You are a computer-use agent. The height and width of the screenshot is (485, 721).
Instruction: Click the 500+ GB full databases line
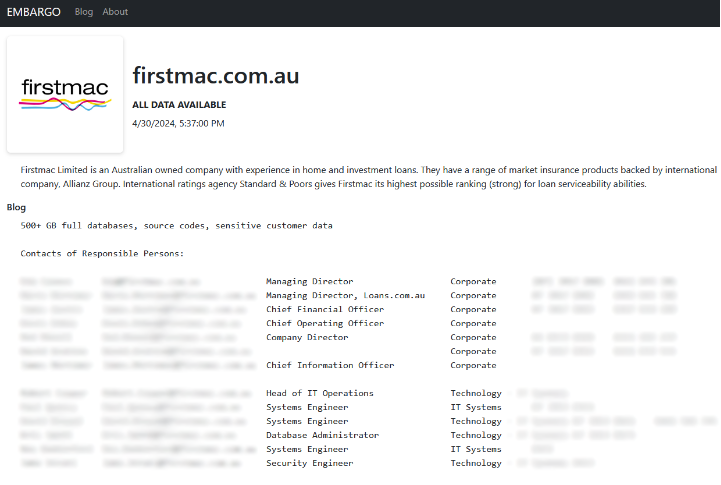[176, 226]
